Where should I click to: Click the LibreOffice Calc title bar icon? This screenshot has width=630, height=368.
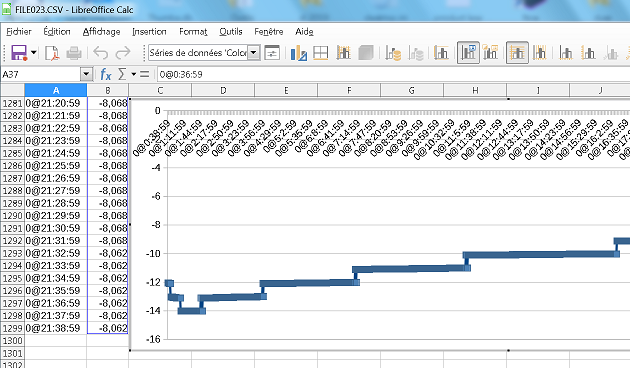click(6, 9)
